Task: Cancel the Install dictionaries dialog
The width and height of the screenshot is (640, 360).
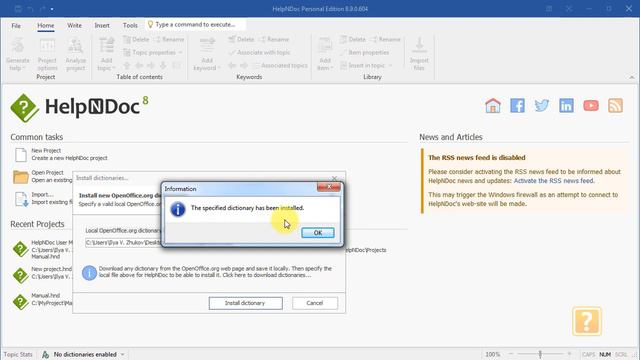Action: coord(315,303)
